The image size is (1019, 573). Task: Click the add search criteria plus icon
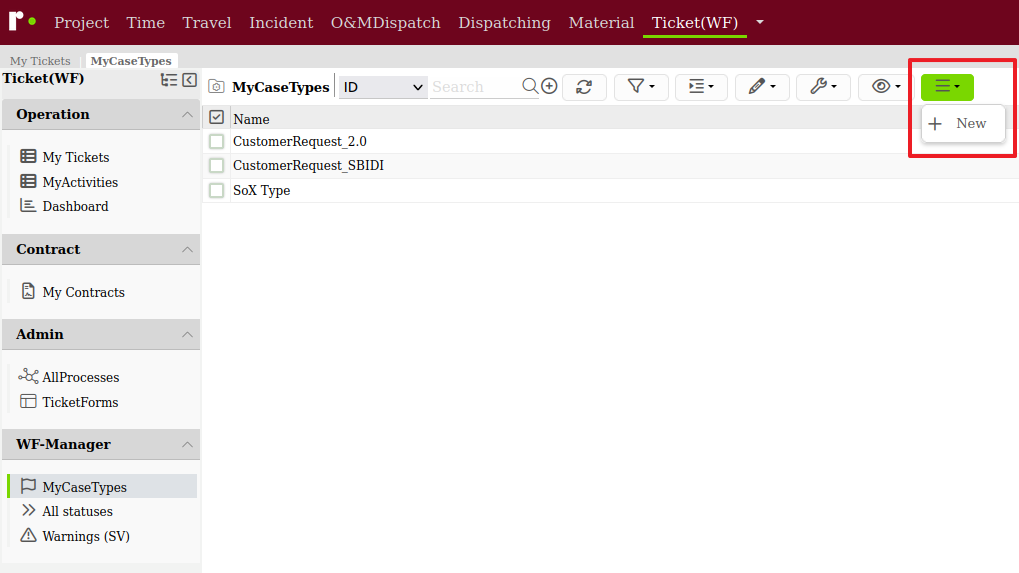549,86
